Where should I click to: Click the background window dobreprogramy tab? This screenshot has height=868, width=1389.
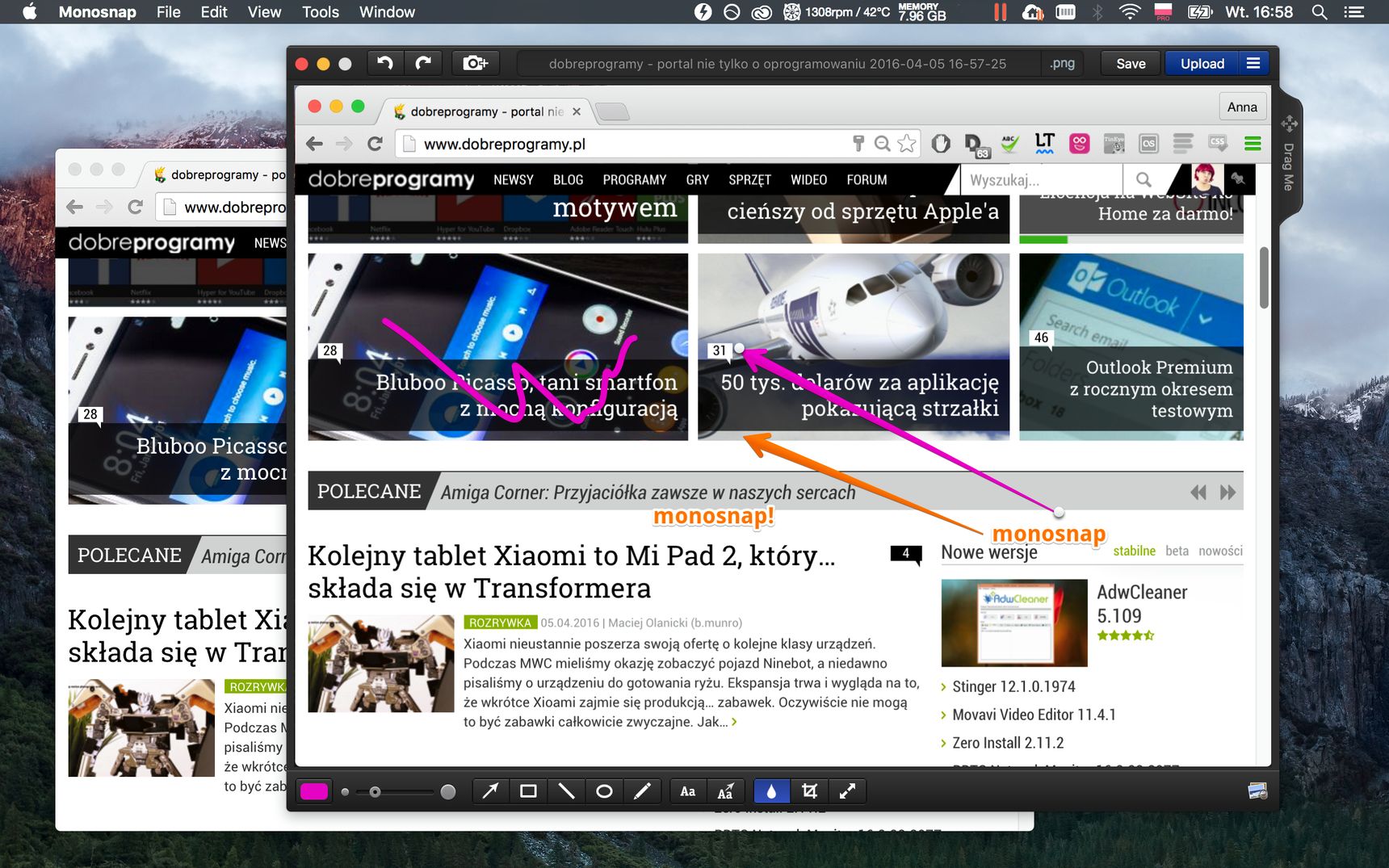(x=218, y=174)
